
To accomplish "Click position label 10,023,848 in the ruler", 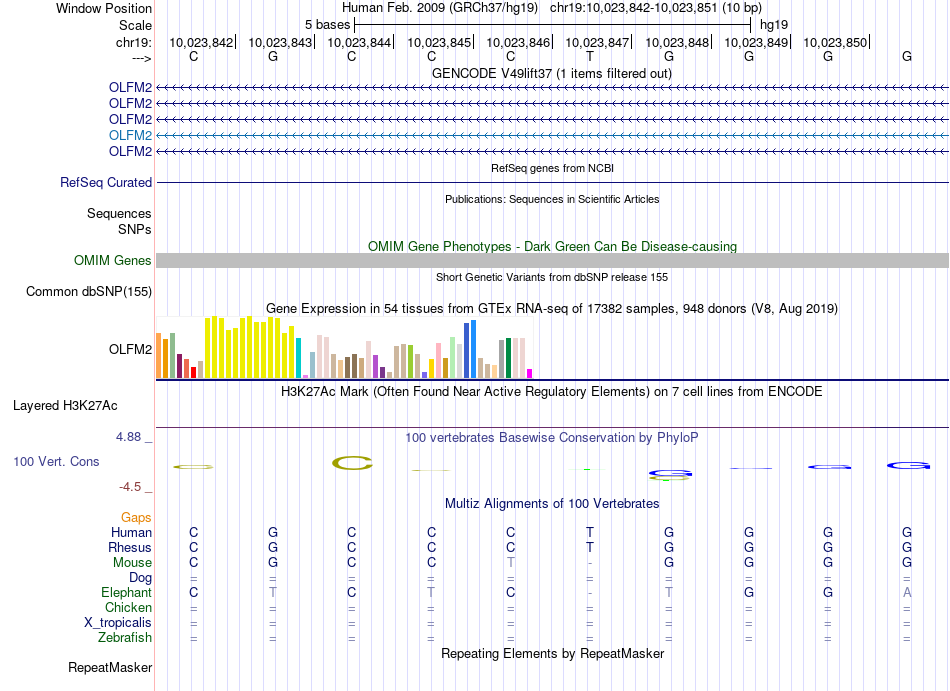I will point(677,42).
